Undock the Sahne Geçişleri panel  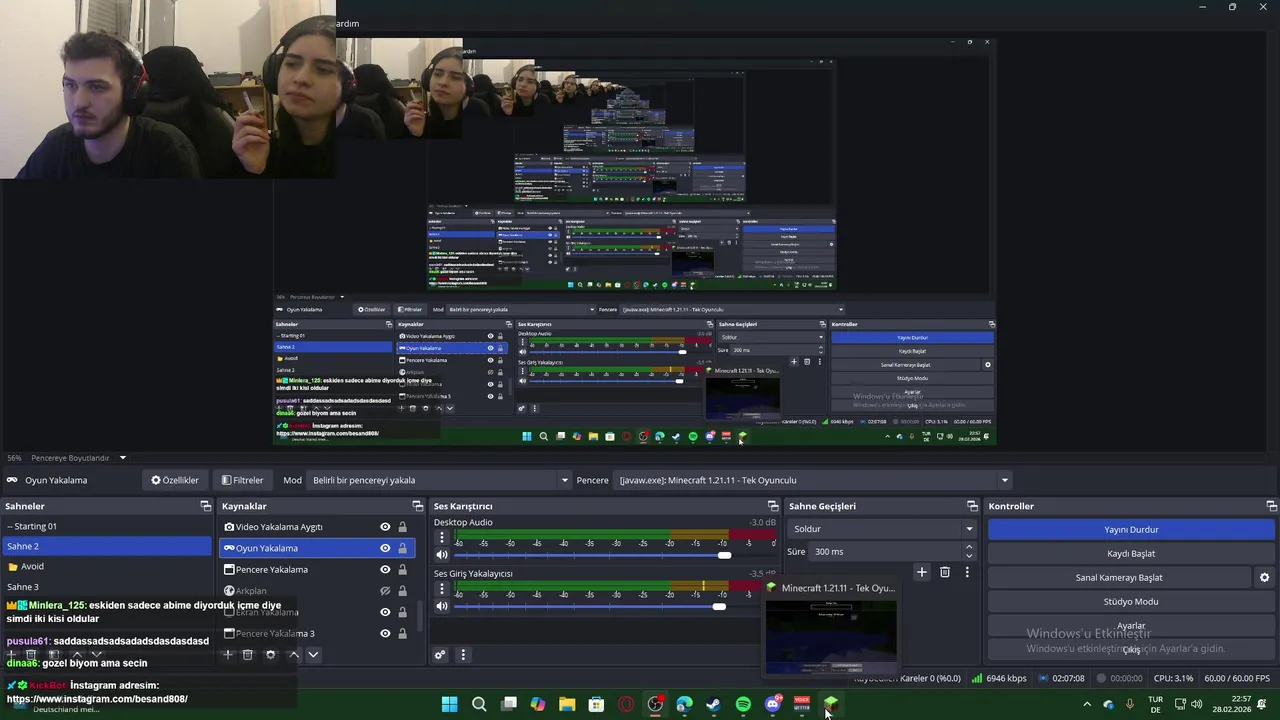(x=971, y=506)
